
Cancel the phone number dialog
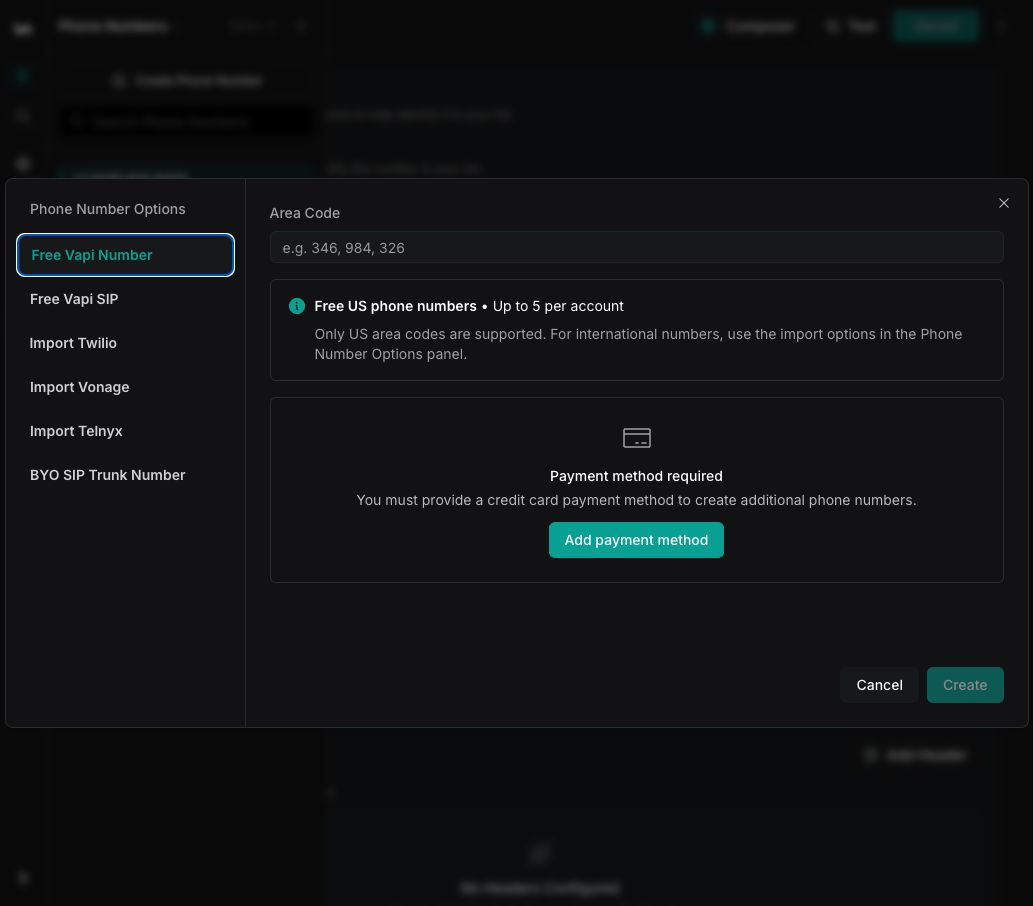click(x=879, y=685)
